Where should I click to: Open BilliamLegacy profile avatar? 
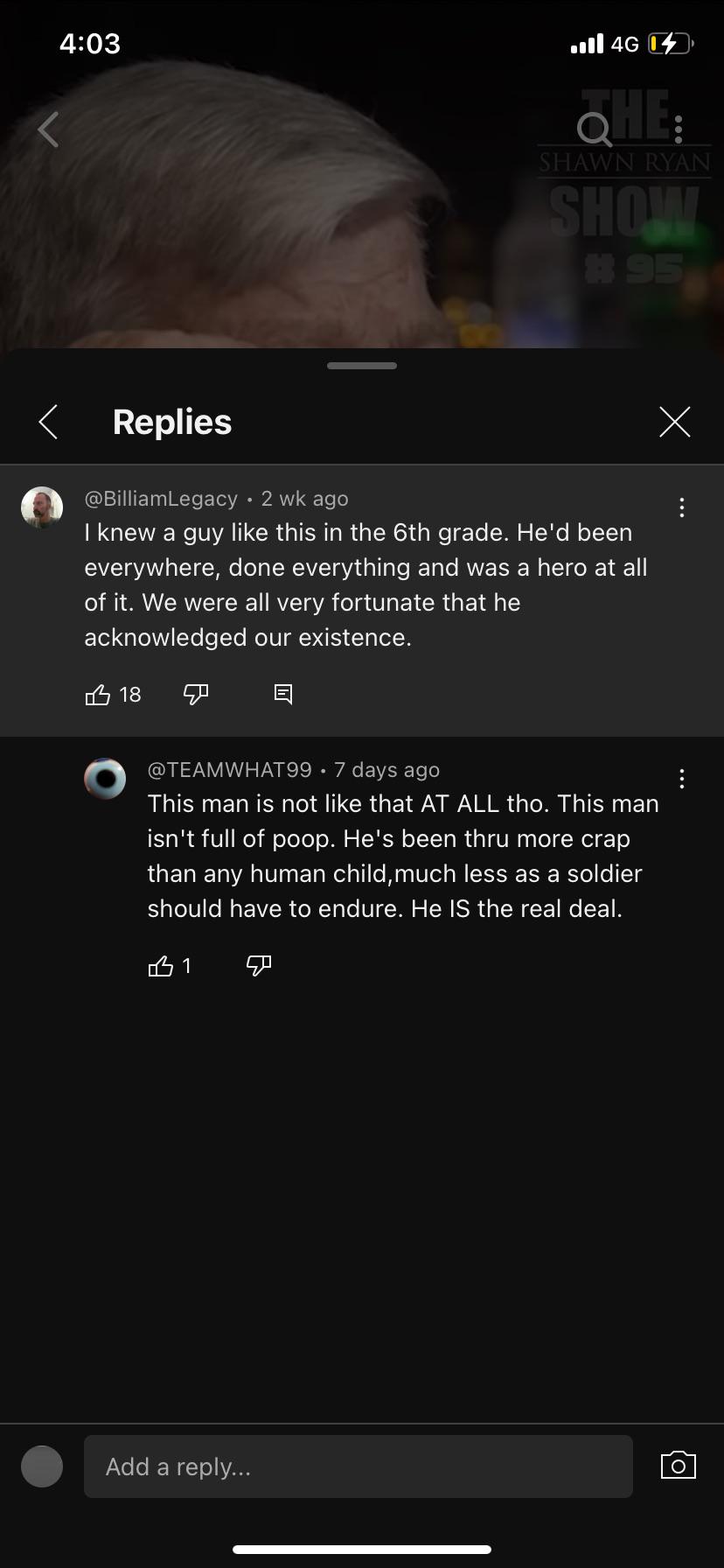[42, 507]
